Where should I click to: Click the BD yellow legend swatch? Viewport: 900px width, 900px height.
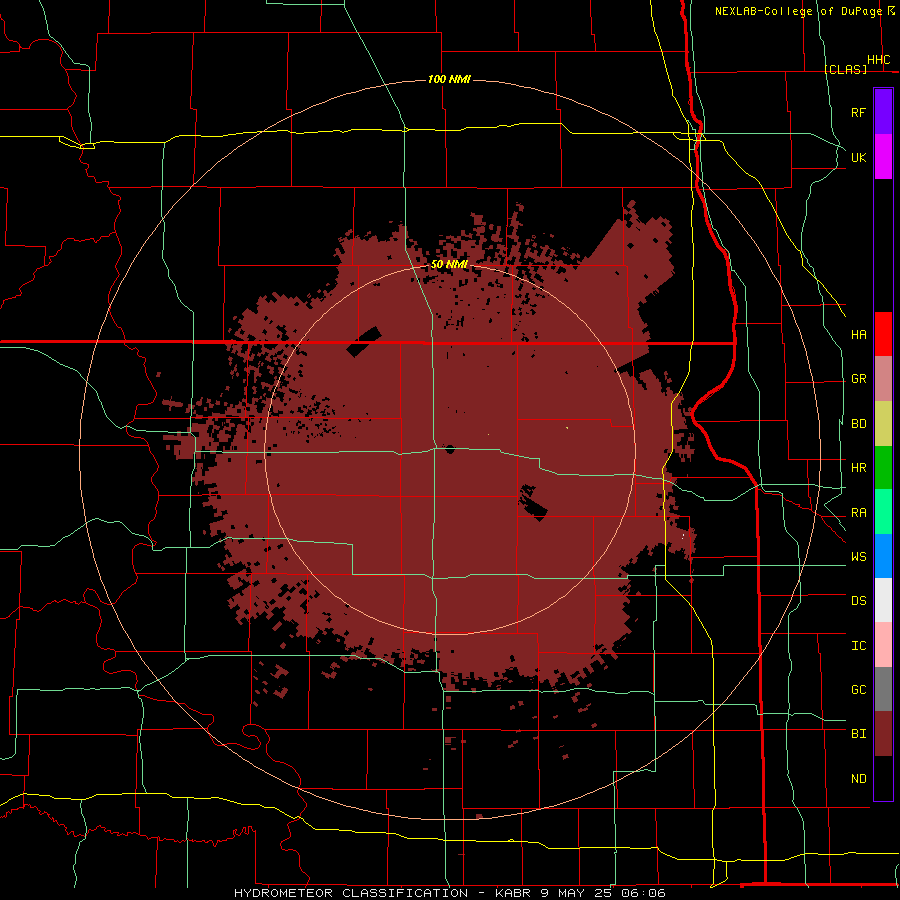pyautogui.click(x=883, y=424)
